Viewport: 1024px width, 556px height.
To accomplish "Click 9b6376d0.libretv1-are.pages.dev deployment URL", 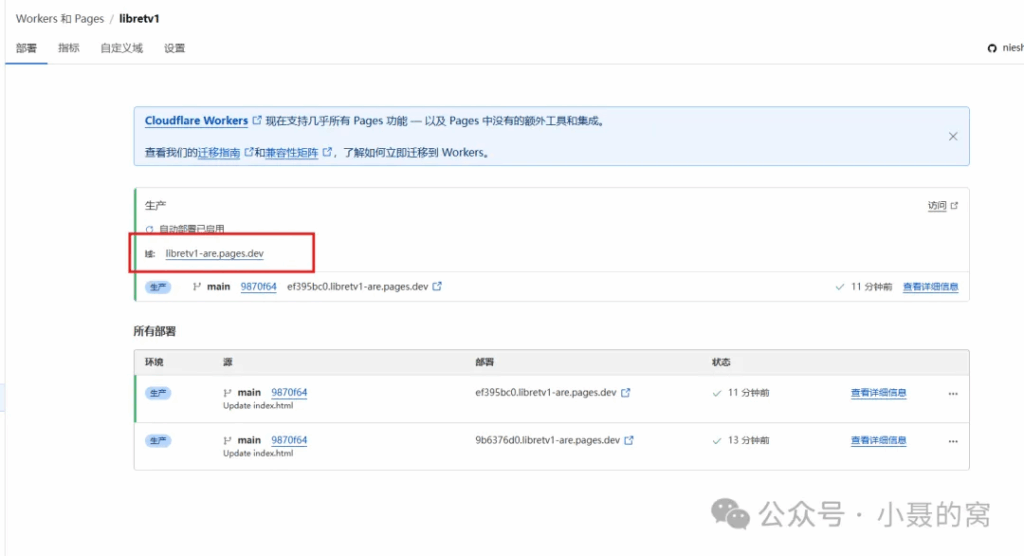I will coord(547,440).
